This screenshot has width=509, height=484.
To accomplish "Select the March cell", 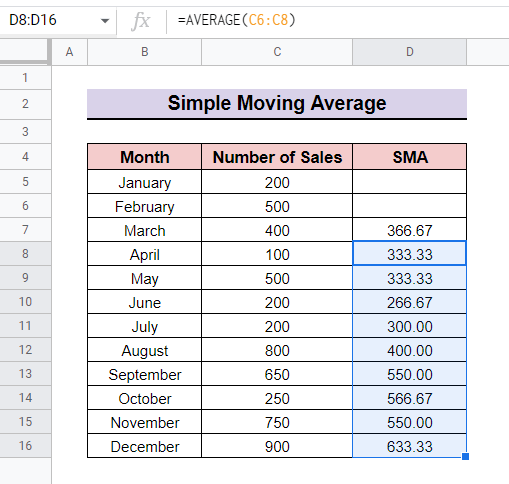I will click(144, 230).
